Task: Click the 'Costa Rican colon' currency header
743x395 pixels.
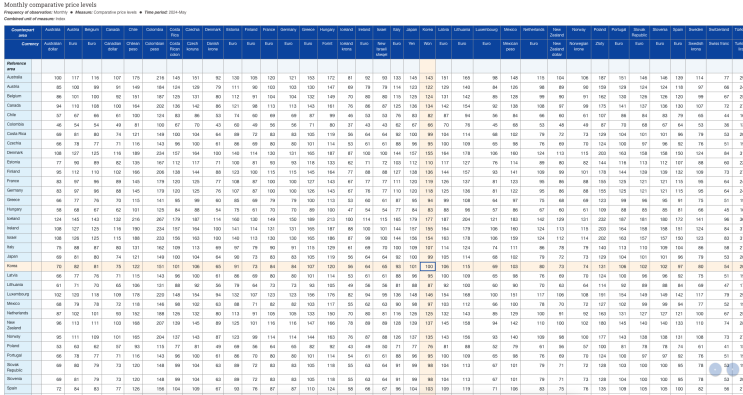Action: point(174,49)
